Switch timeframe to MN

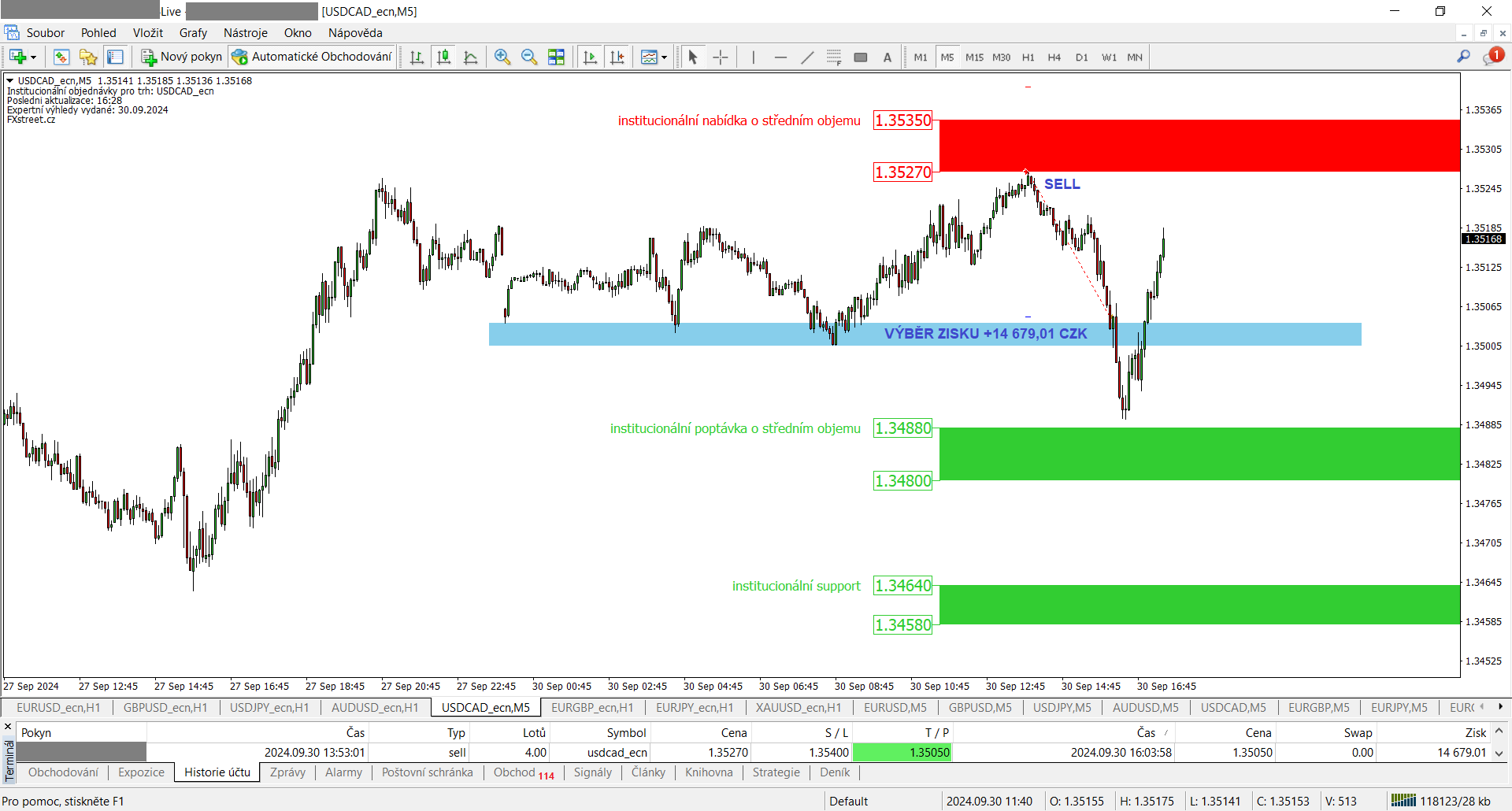click(x=1135, y=57)
